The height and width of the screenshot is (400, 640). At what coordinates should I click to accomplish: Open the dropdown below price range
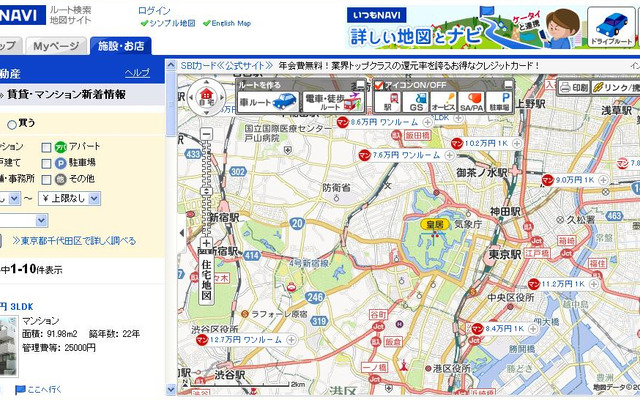click(x=24, y=221)
